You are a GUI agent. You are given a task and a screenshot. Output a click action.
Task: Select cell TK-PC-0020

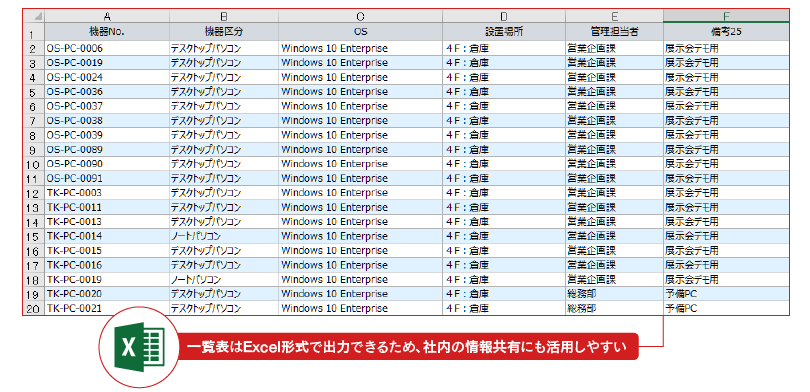[x=107, y=294]
